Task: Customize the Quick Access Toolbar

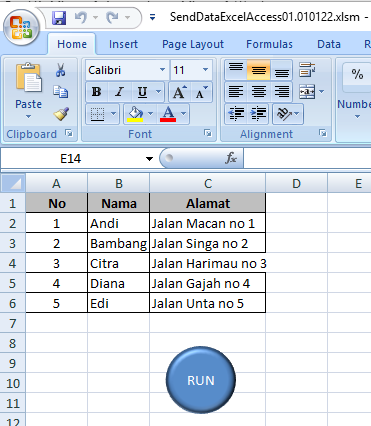Action: pyautogui.click(x=152, y=17)
